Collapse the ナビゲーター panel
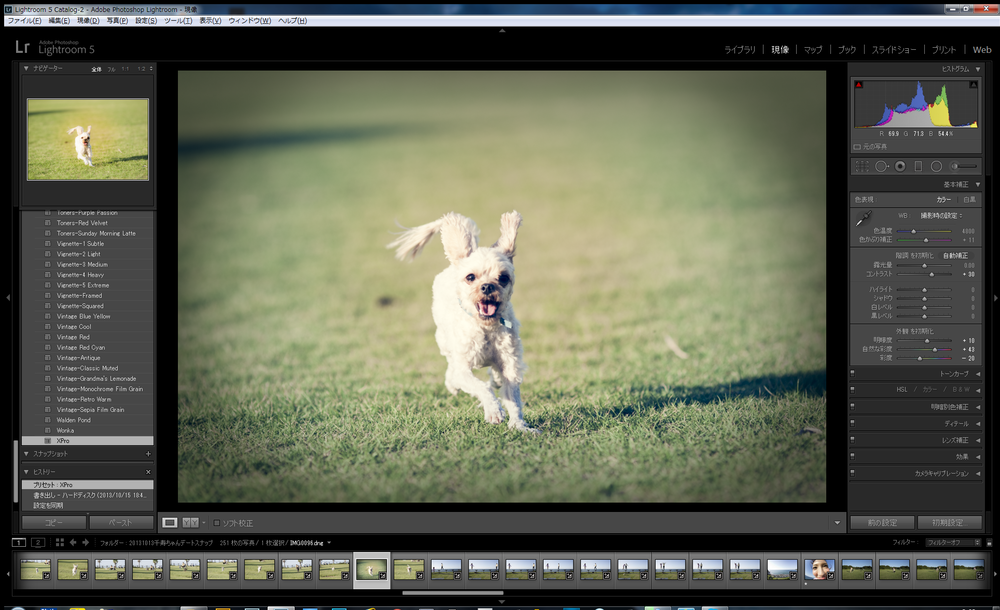This screenshot has height=610, width=1000. tap(27, 68)
